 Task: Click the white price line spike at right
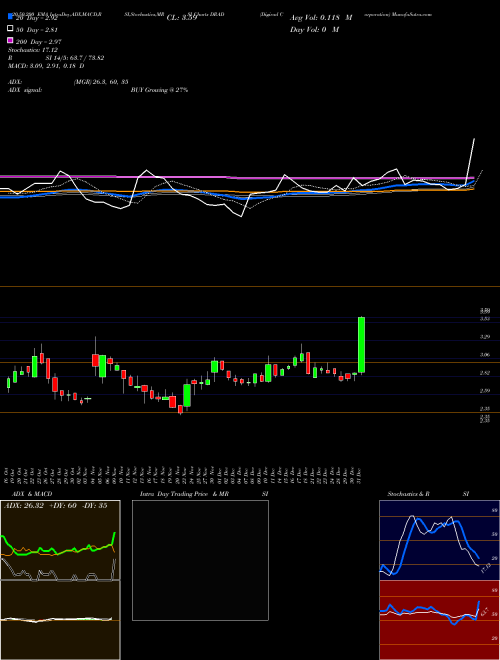(471, 160)
